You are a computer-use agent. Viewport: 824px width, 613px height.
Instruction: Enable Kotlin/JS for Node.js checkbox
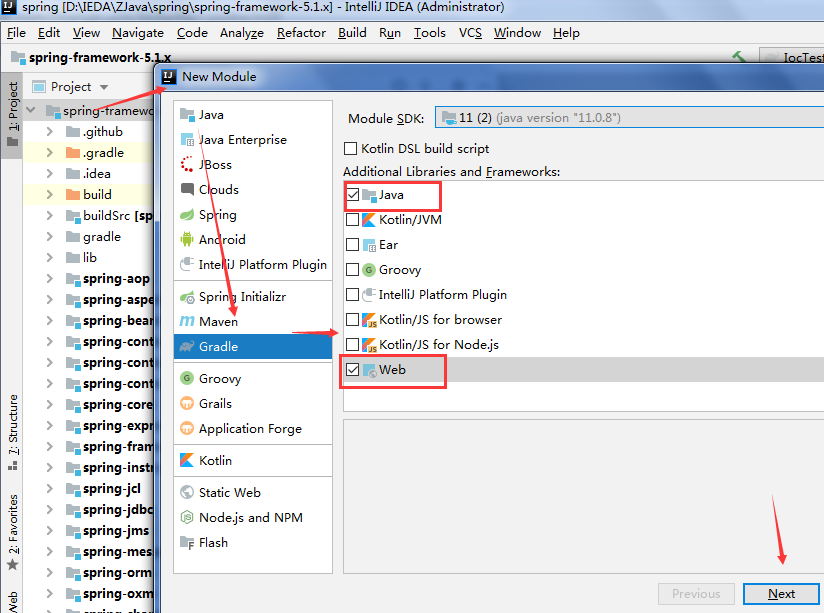(353, 345)
